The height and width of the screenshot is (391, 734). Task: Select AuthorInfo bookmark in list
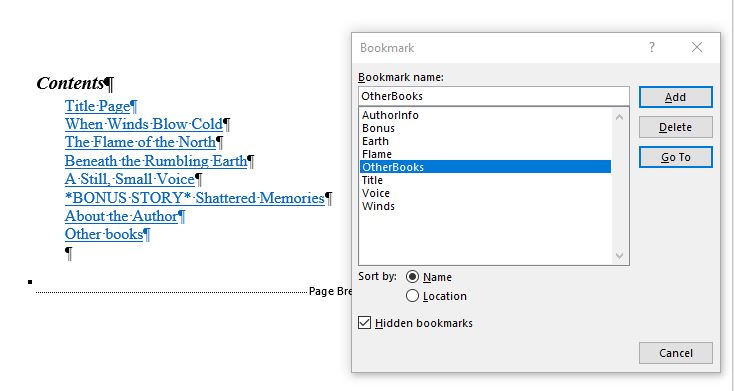(x=485, y=115)
